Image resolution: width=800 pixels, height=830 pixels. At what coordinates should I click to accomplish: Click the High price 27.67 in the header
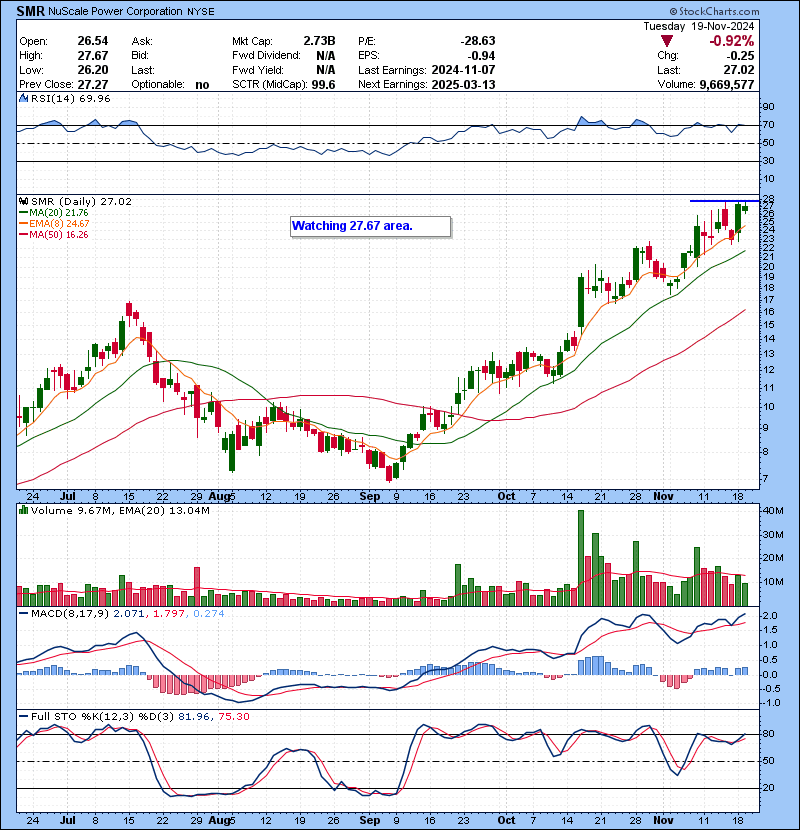pyautogui.click(x=93, y=56)
